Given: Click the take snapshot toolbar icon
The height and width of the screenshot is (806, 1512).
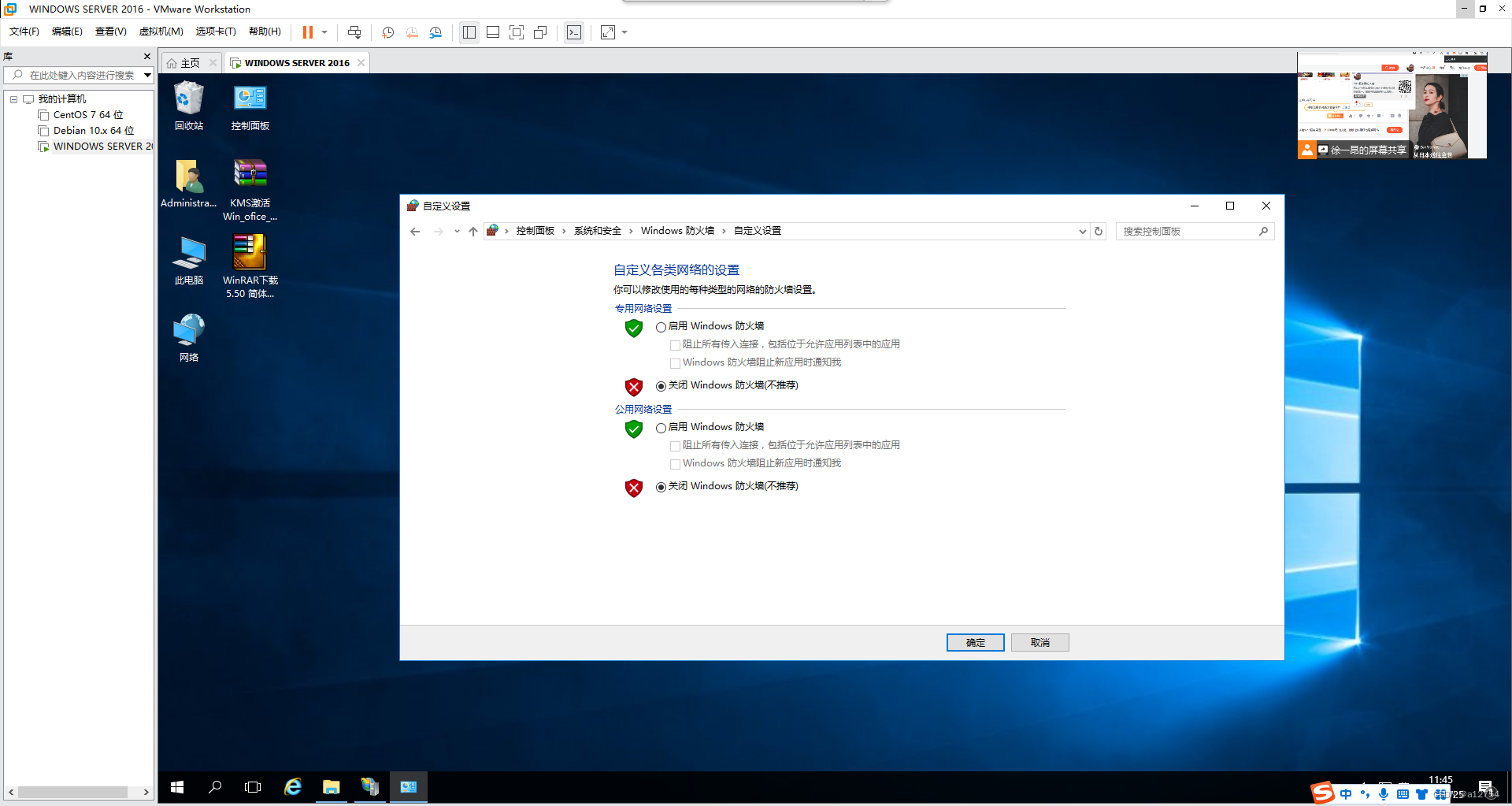Looking at the screenshot, I should coord(388,32).
